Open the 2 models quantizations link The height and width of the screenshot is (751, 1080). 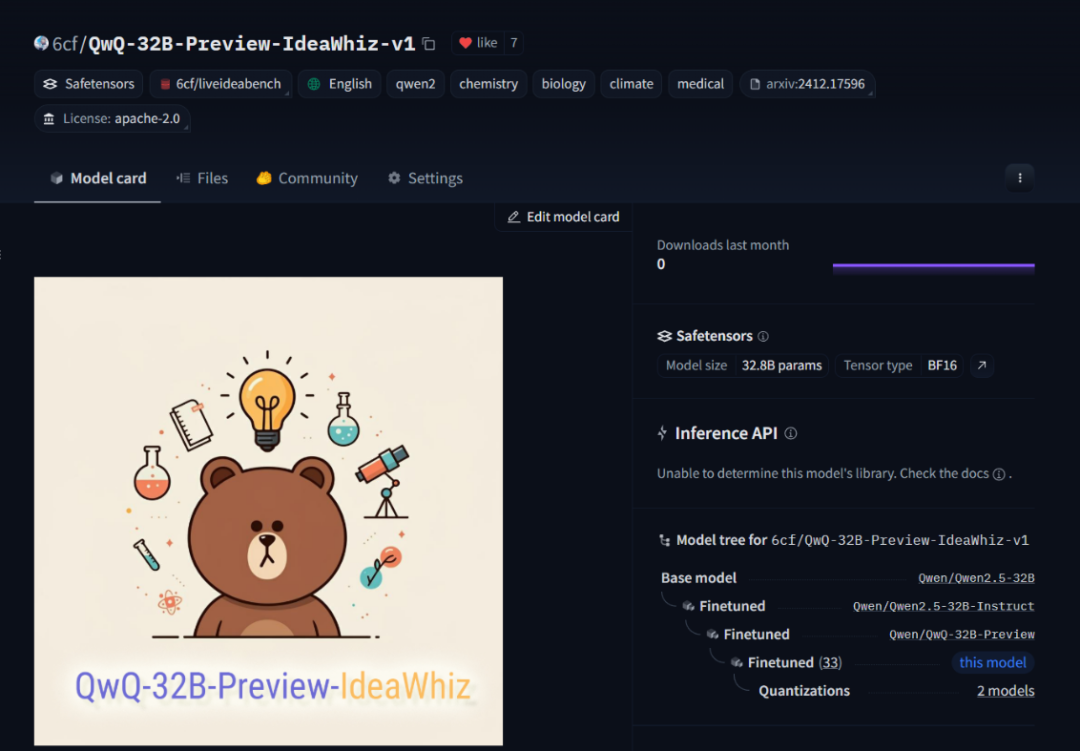[x=1005, y=691]
